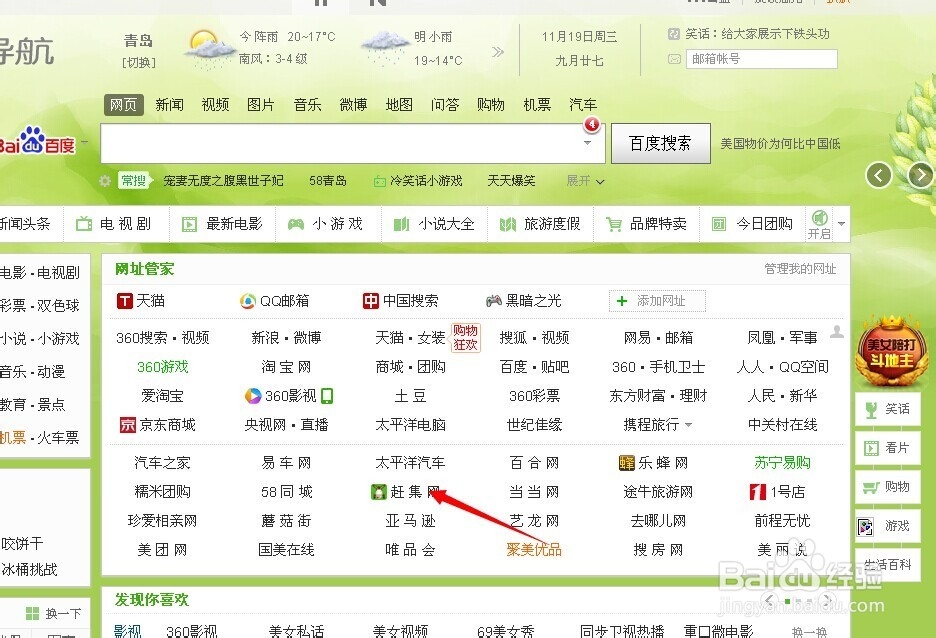Select the 图片 search tab
Image resolution: width=936 pixels, height=638 pixels.
261,104
